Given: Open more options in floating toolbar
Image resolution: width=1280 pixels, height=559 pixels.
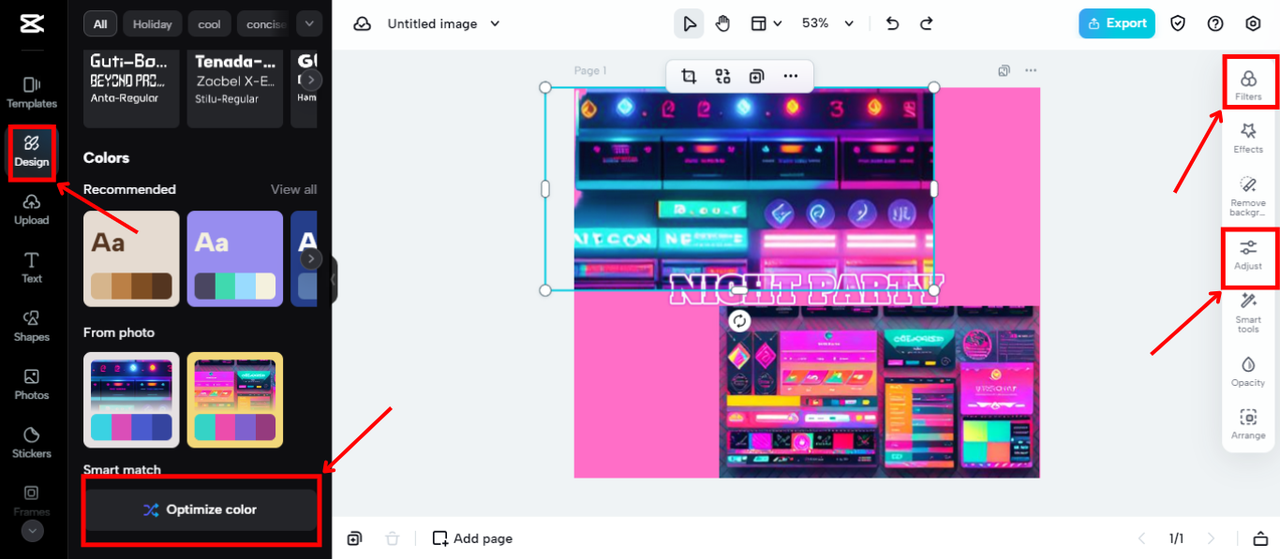Looking at the screenshot, I should point(791,76).
